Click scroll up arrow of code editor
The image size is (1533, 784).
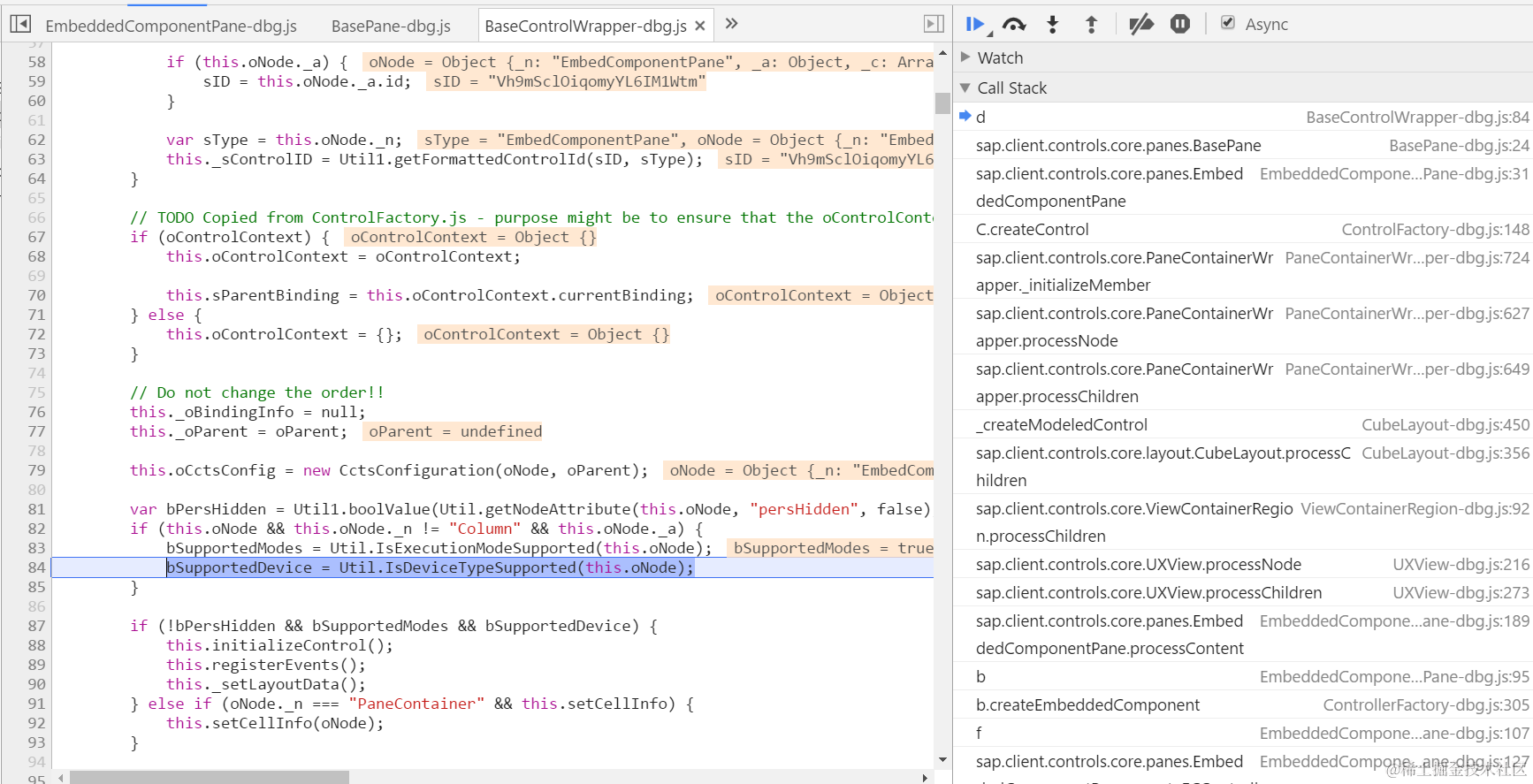coord(942,53)
